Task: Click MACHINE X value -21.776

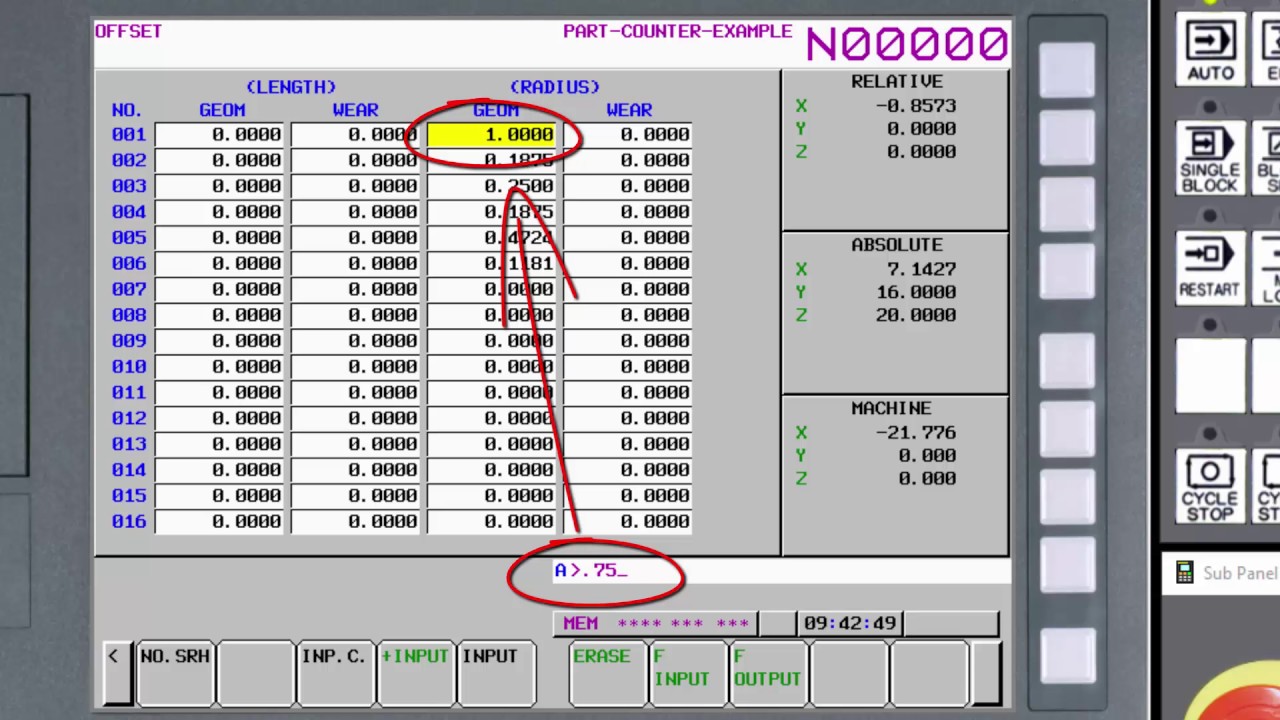Action: [x=916, y=433]
